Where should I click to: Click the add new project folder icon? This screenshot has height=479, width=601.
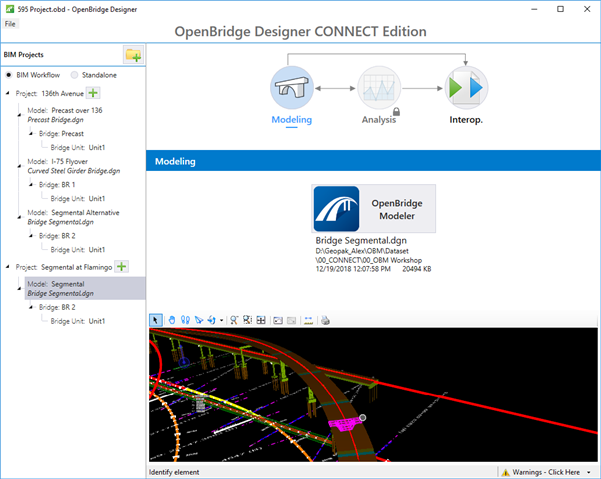pyautogui.click(x=133, y=55)
